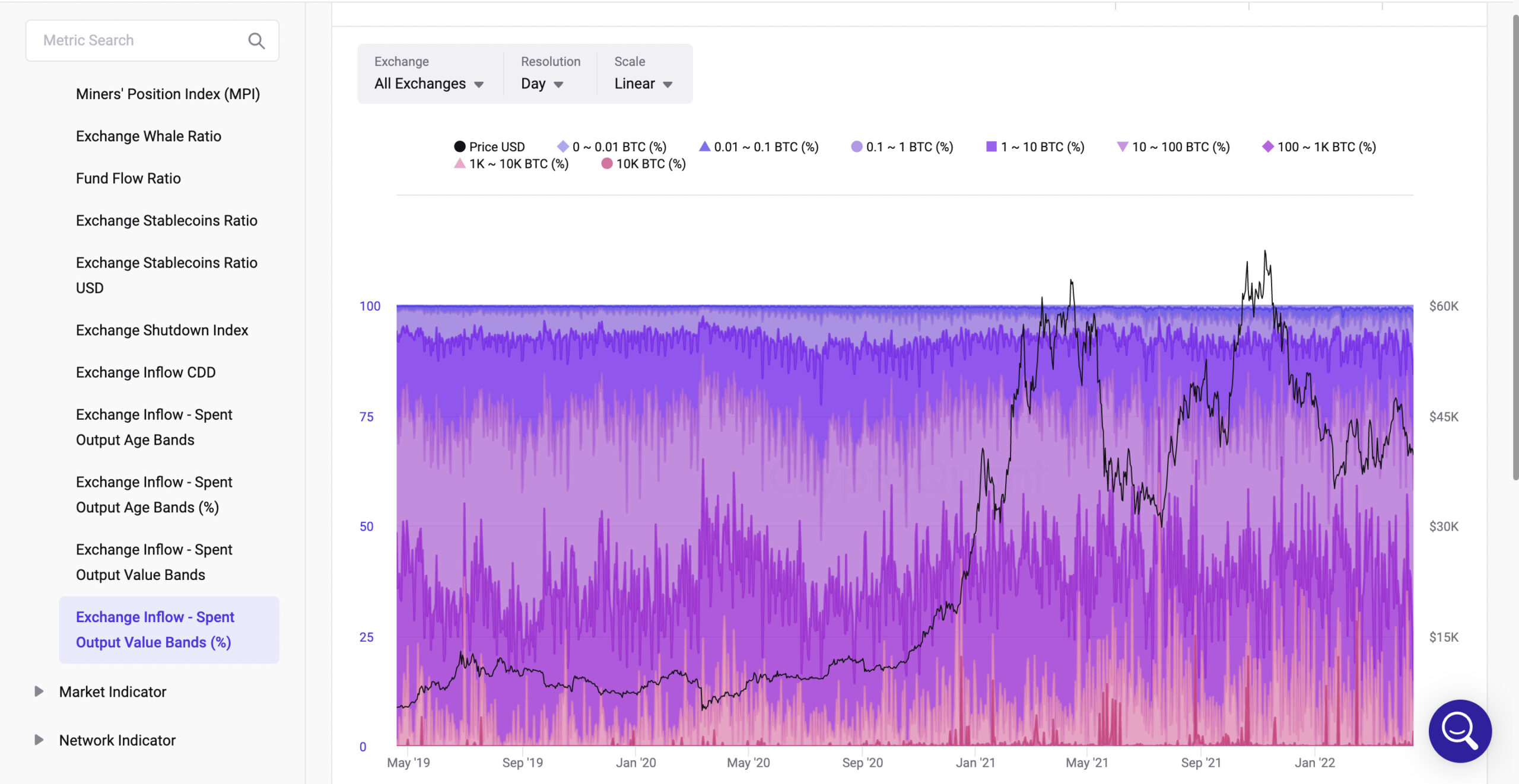Image resolution: width=1519 pixels, height=784 pixels.
Task: Click the 100 percent axis label
Action: [x=370, y=306]
